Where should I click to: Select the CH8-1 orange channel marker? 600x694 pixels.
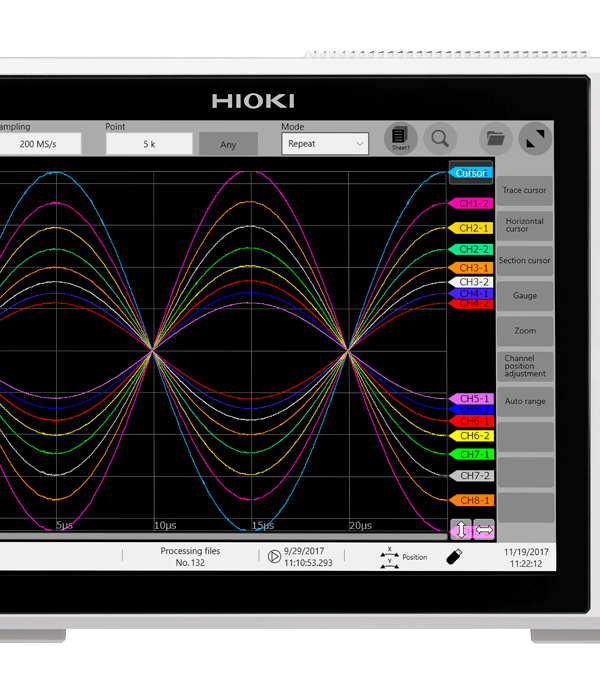[x=471, y=500]
